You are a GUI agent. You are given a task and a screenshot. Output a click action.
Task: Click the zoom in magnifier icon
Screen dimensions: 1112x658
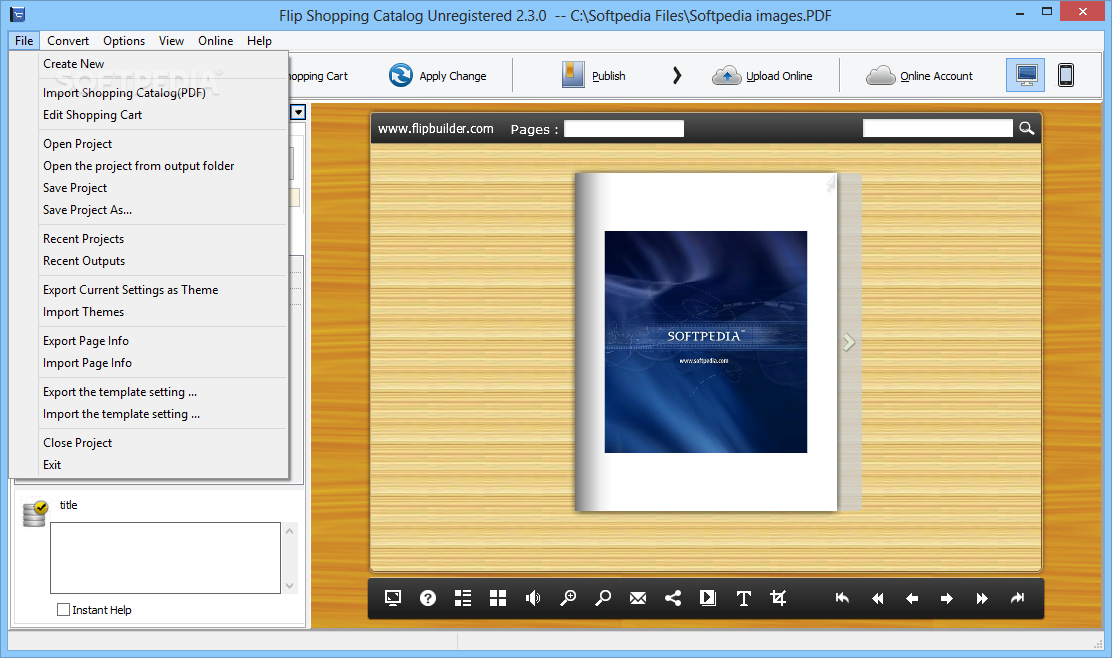568,598
